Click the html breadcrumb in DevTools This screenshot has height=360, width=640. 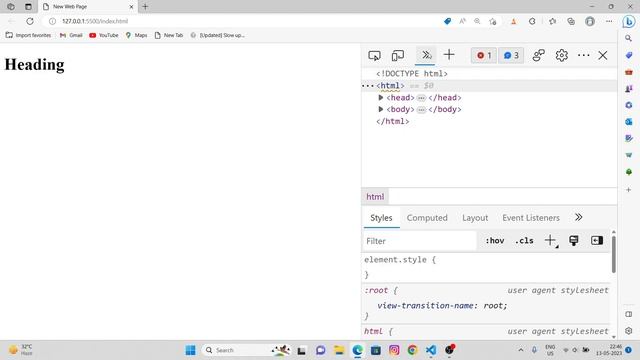click(375, 197)
